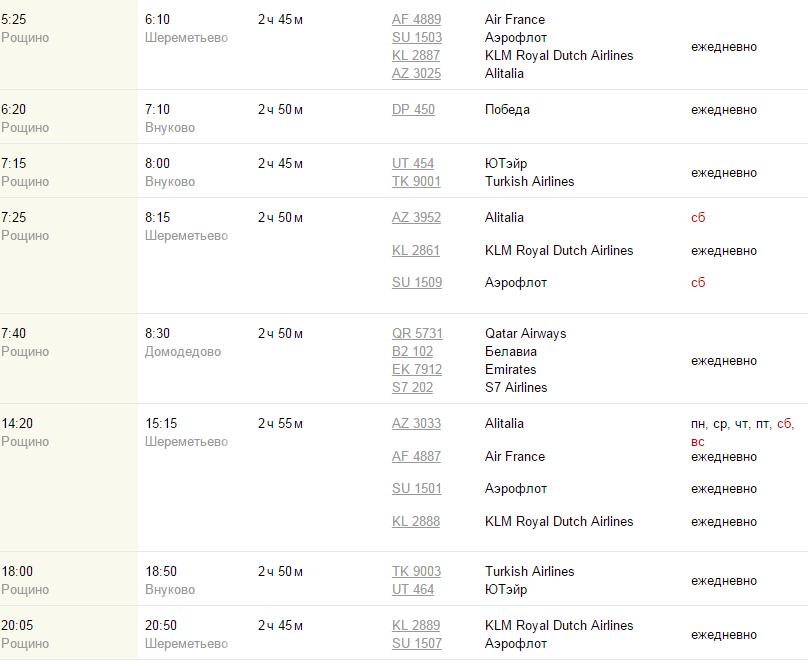The width and height of the screenshot is (808, 666).
Task: Open the SU 1507 evening flight link
Action: (417, 644)
